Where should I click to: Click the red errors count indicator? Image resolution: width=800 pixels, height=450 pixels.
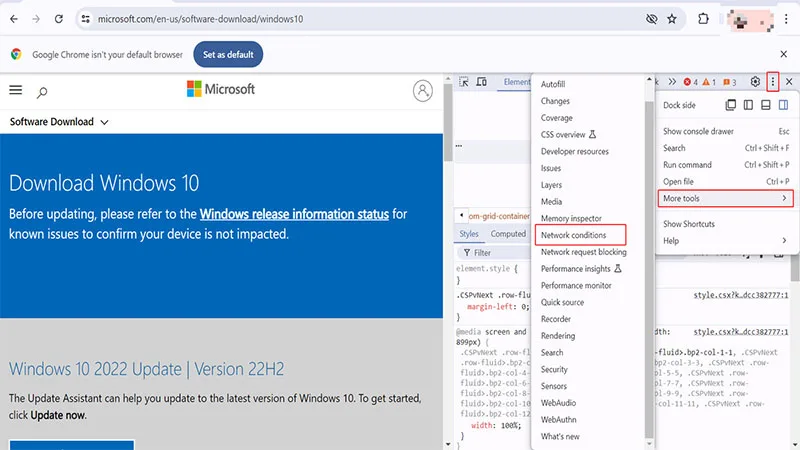[x=691, y=82]
